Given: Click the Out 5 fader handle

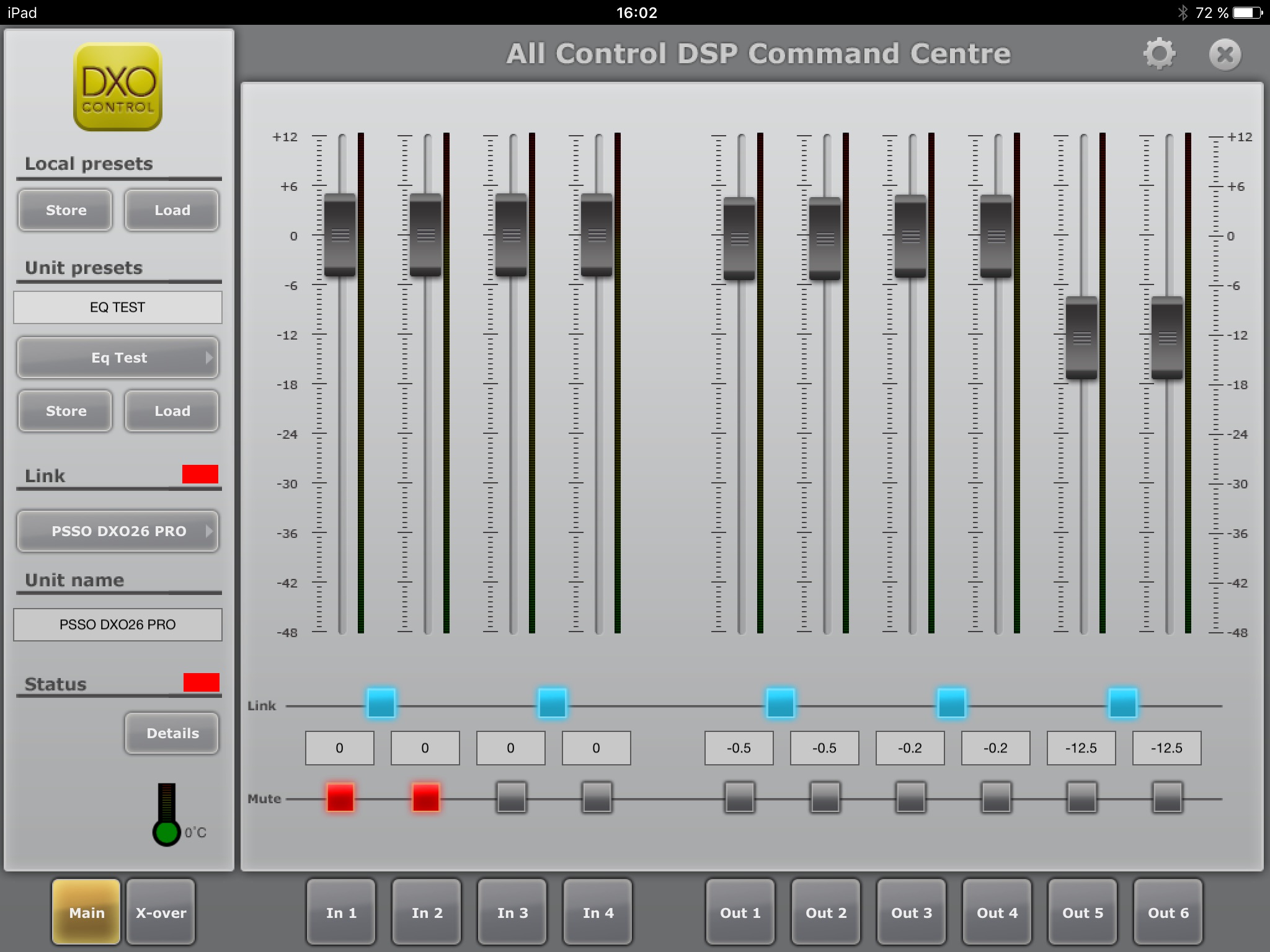Looking at the screenshot, I should tap(1081, 338).
